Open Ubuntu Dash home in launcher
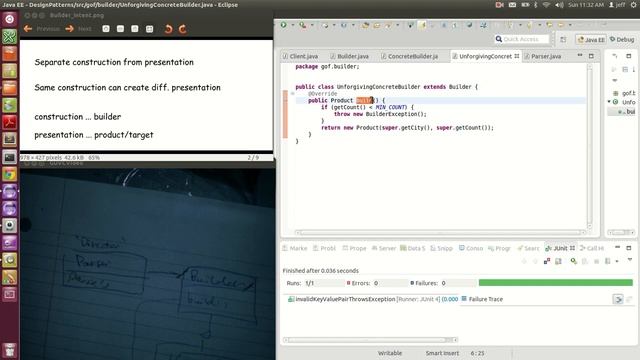The height and width of the screenshot is (360, 640). click(10, 19)
